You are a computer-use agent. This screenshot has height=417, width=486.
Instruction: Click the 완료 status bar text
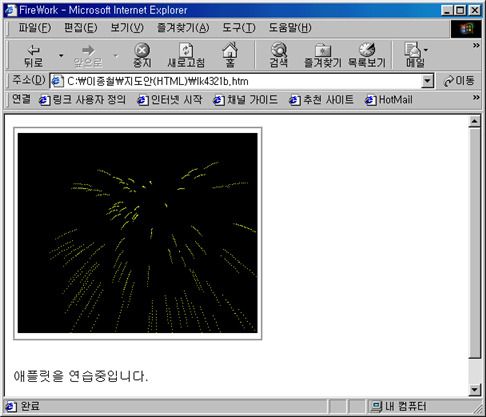coord(30,406)
